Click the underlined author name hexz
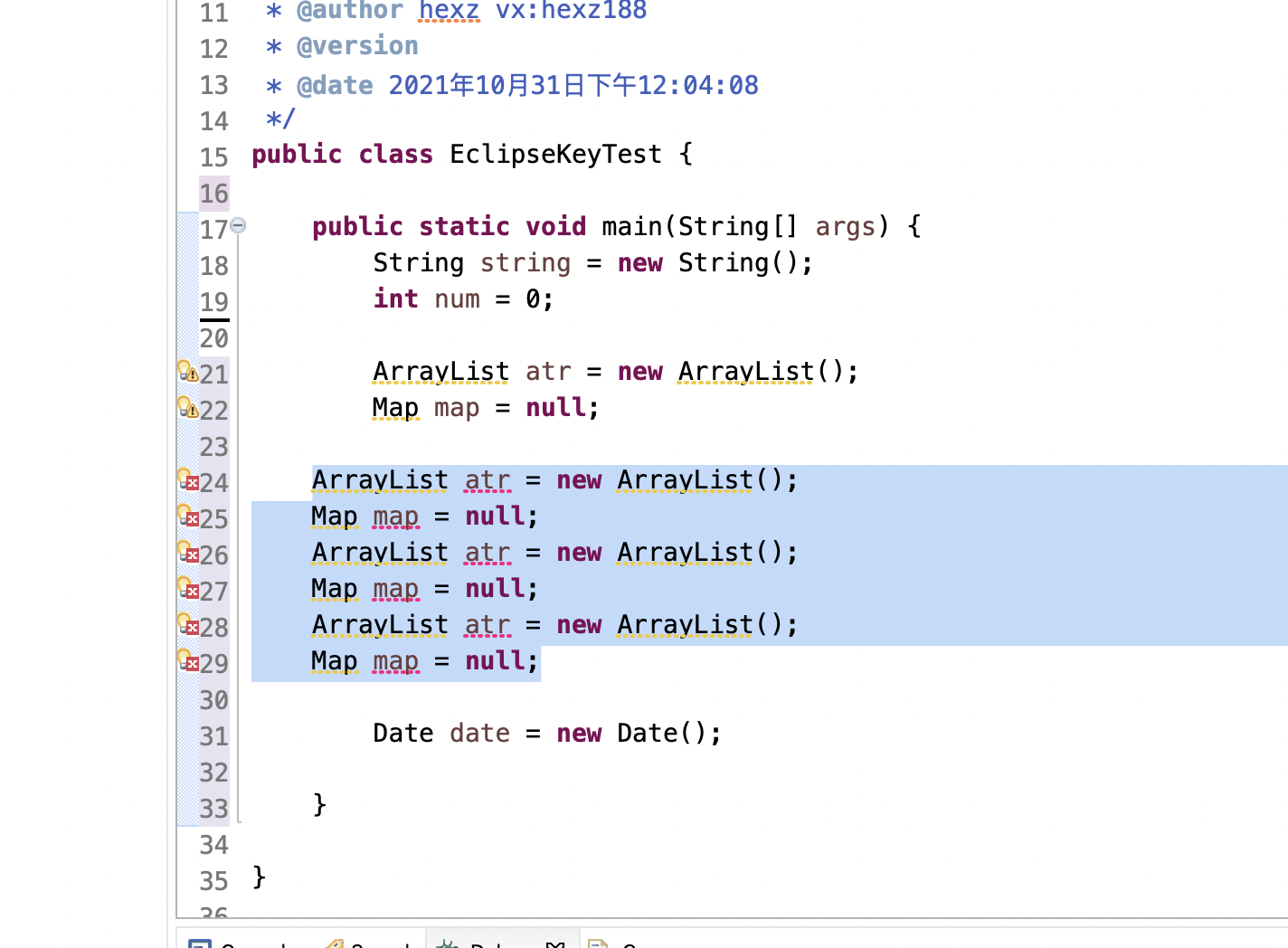This screenshot has width=1288, height=948. (x=449, y=11)
